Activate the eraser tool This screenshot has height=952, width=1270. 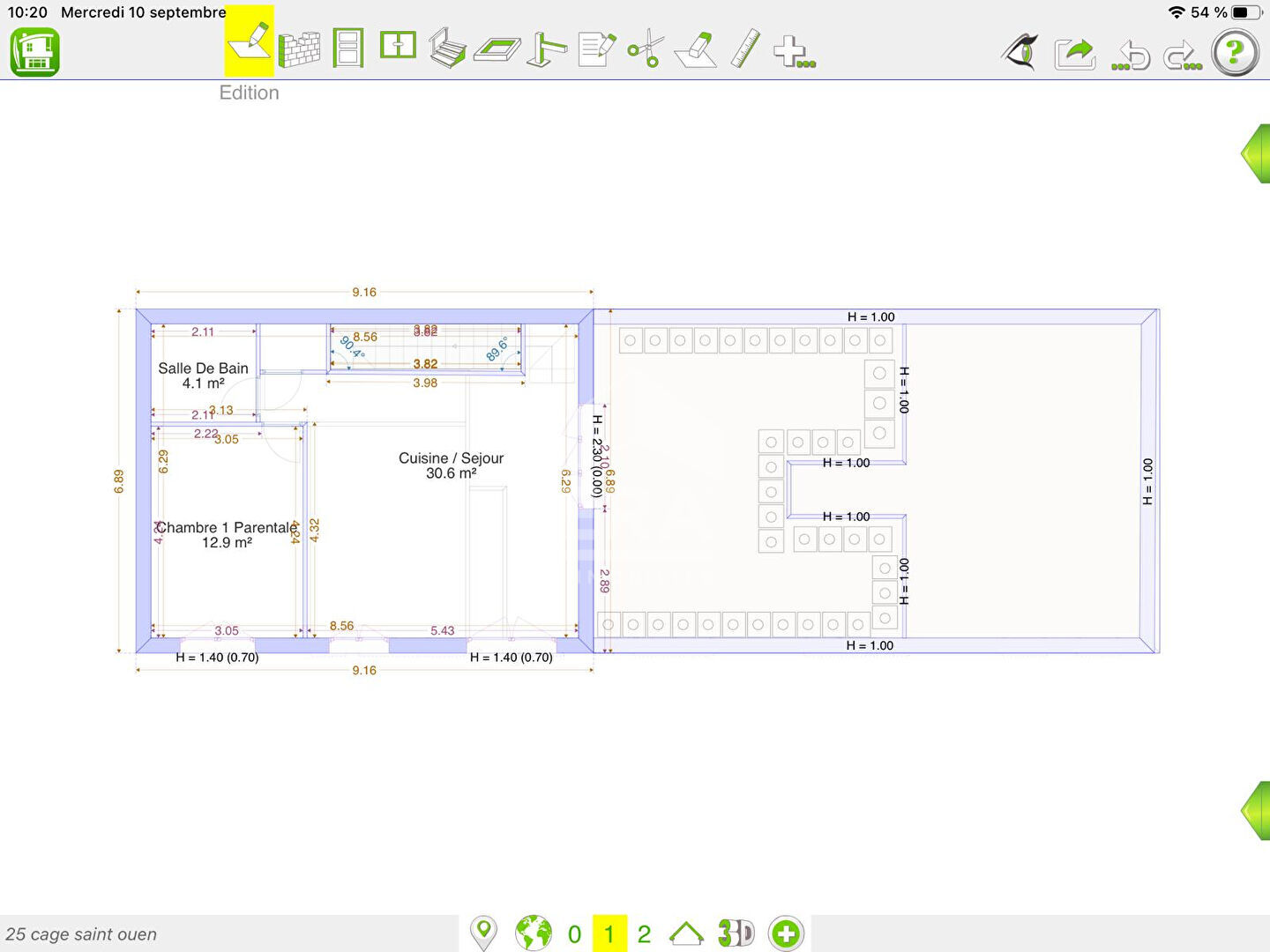coord(696,49)
